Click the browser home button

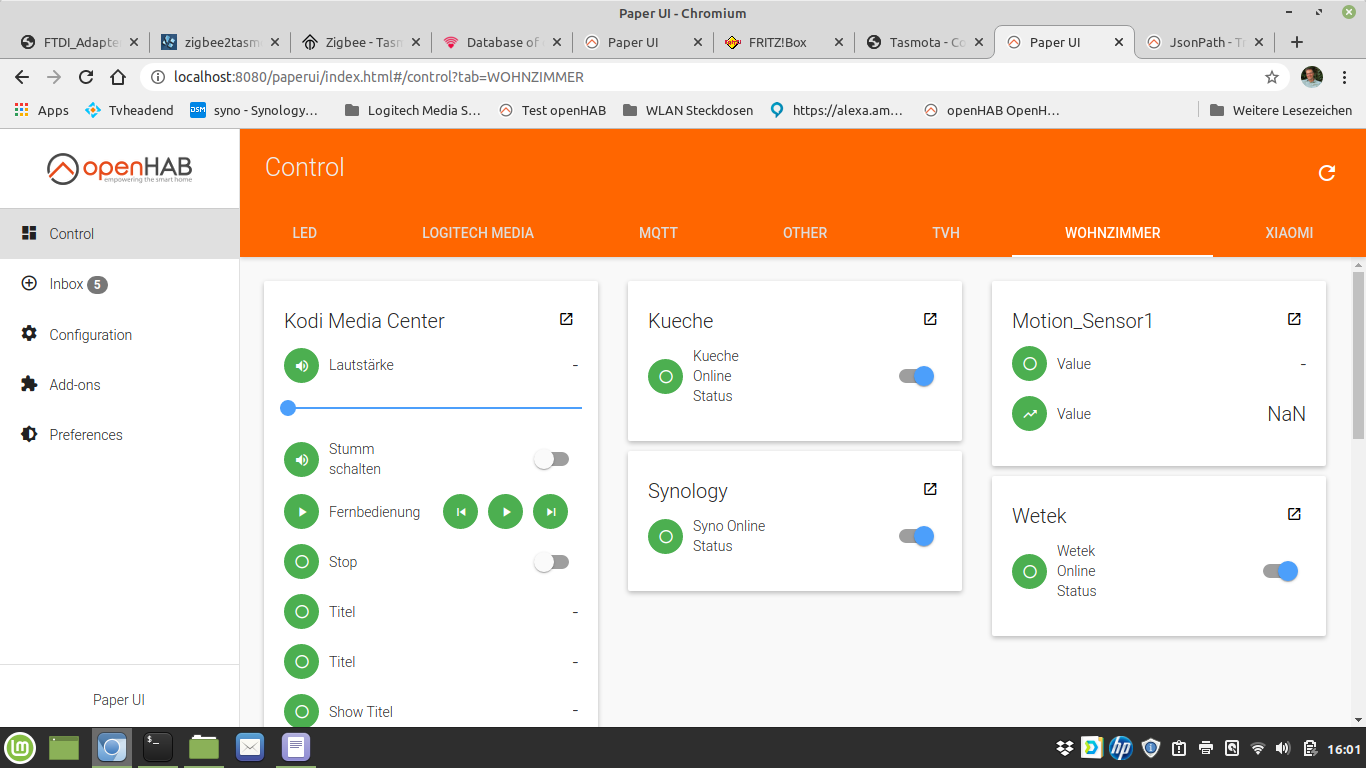[118, 77]
